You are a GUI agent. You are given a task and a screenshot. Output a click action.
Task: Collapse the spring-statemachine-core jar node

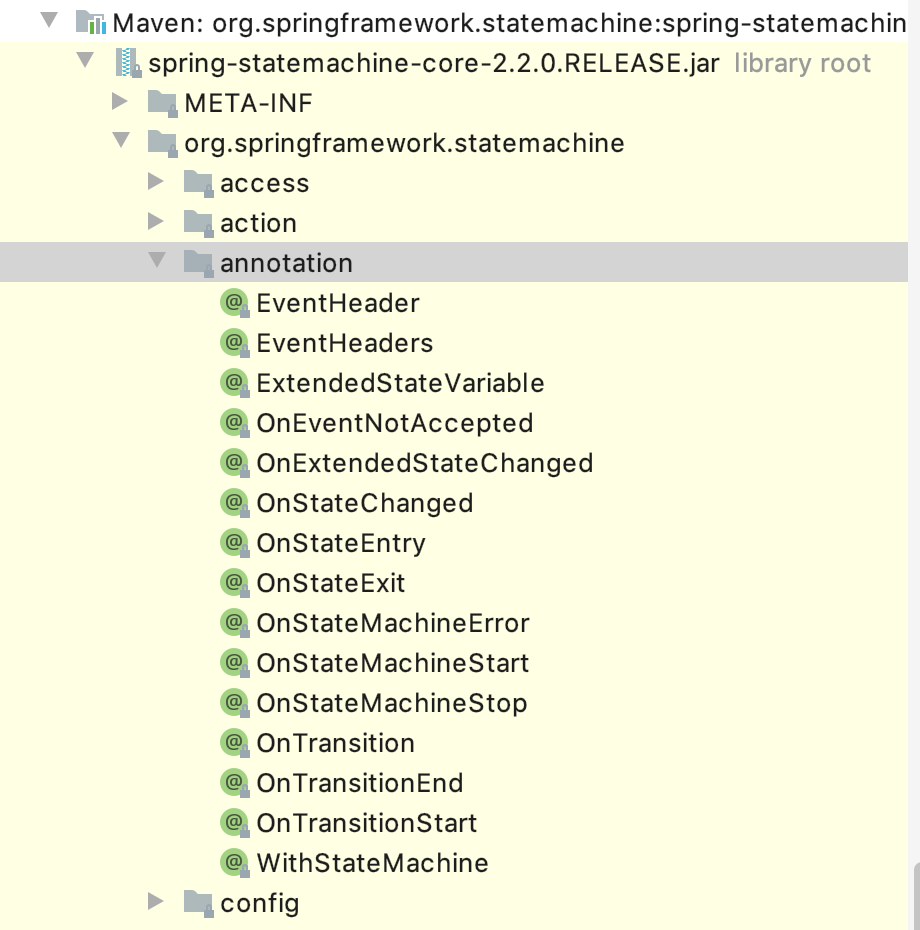[x=85, y=60]
